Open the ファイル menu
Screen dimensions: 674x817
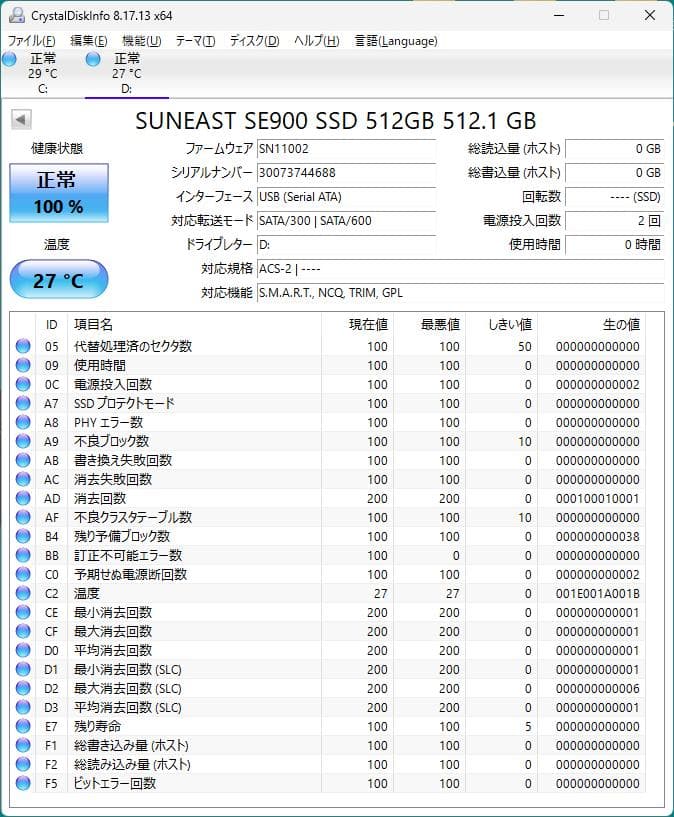(x=27, y=41)
